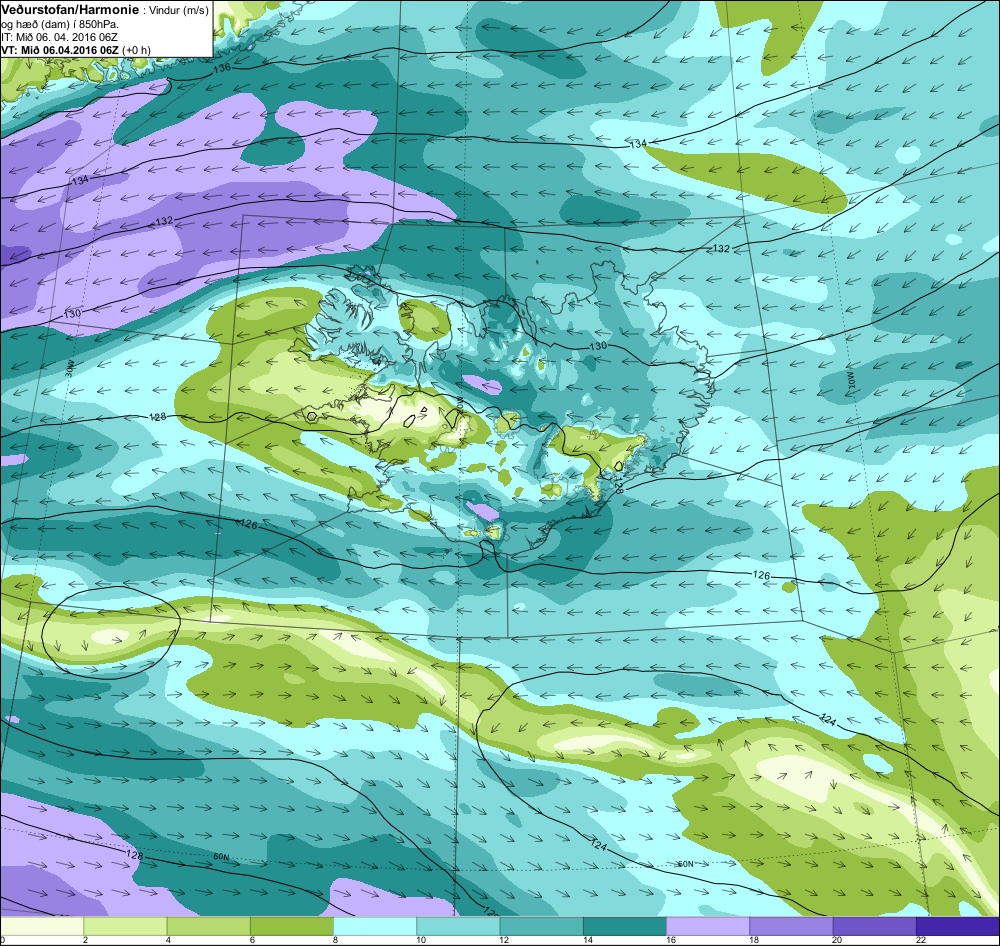
Task: Click the legend scale value "20"
Action: point(837,940)
